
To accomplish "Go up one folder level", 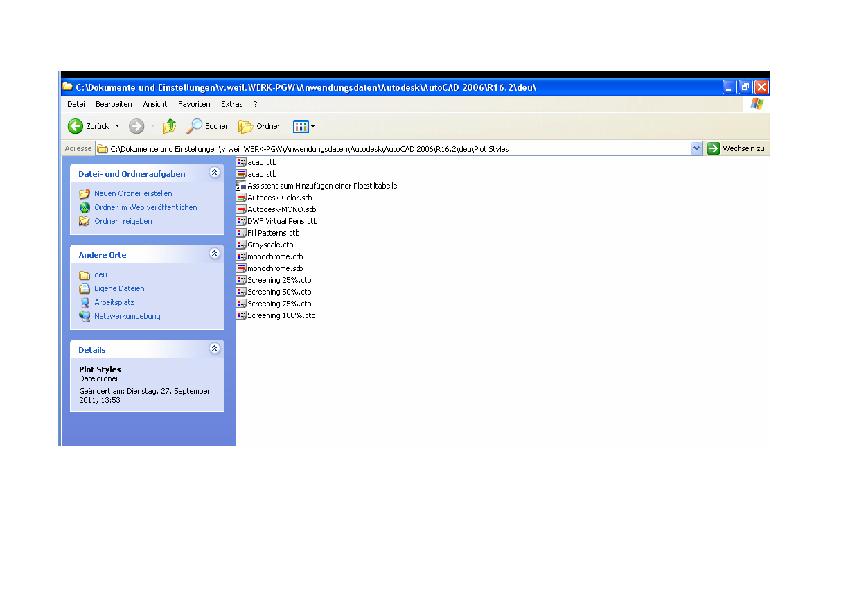I will [169, 126].
